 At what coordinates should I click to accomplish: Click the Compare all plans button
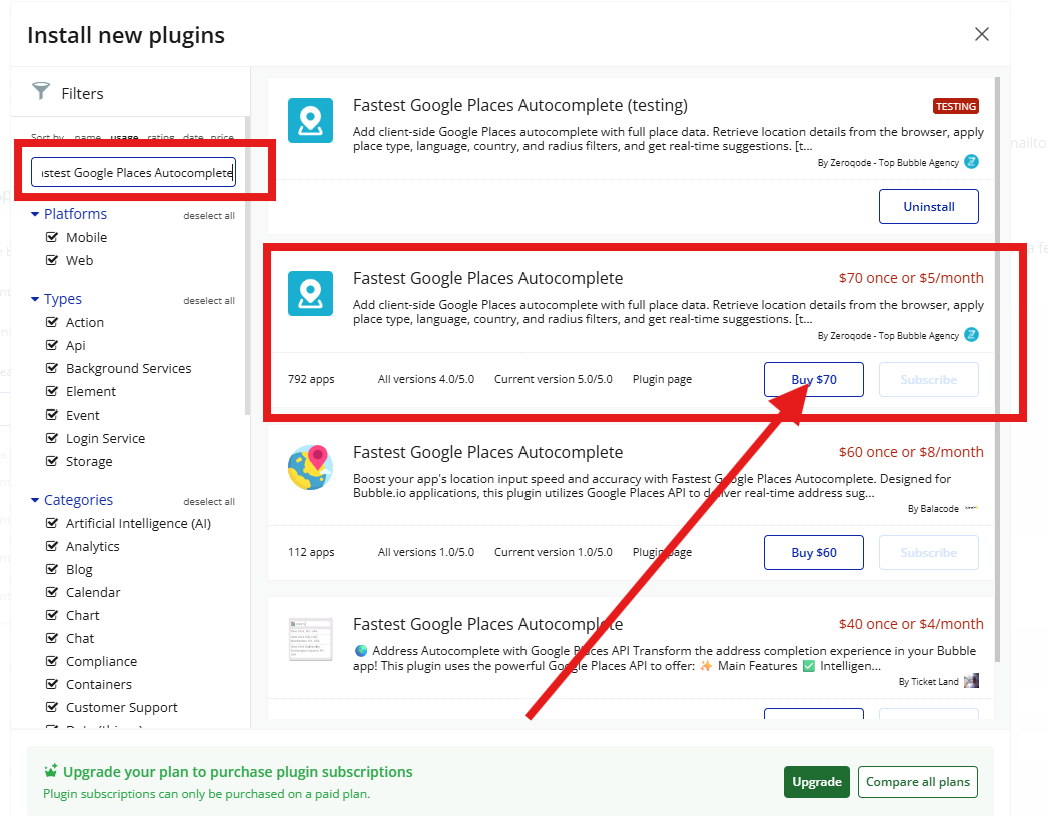pyautogui.click(x=918, y=782)
